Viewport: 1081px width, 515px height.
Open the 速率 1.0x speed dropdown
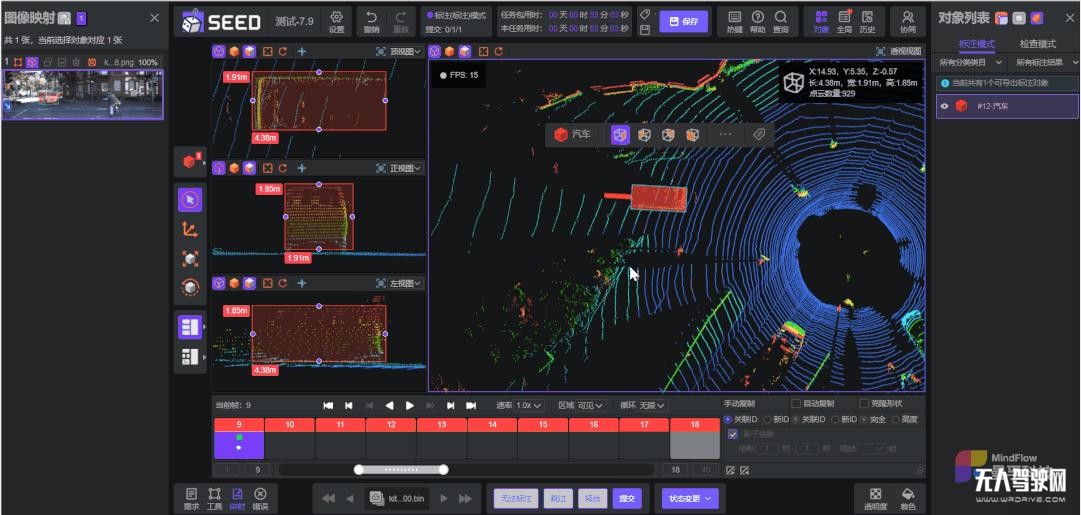528,405
